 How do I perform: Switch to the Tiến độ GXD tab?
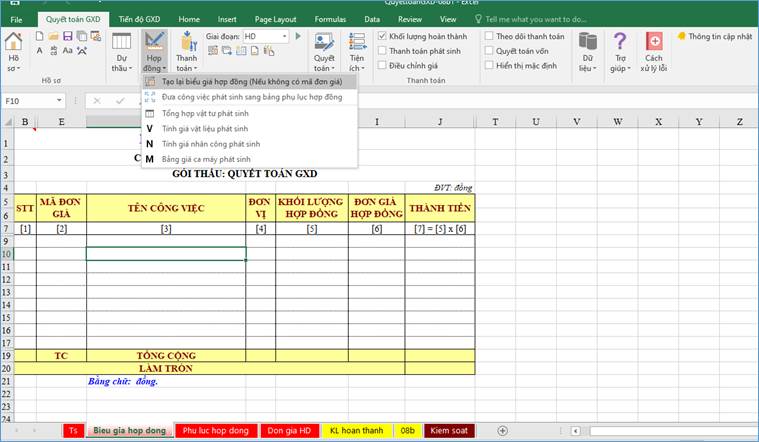click(x=138, y=19)
